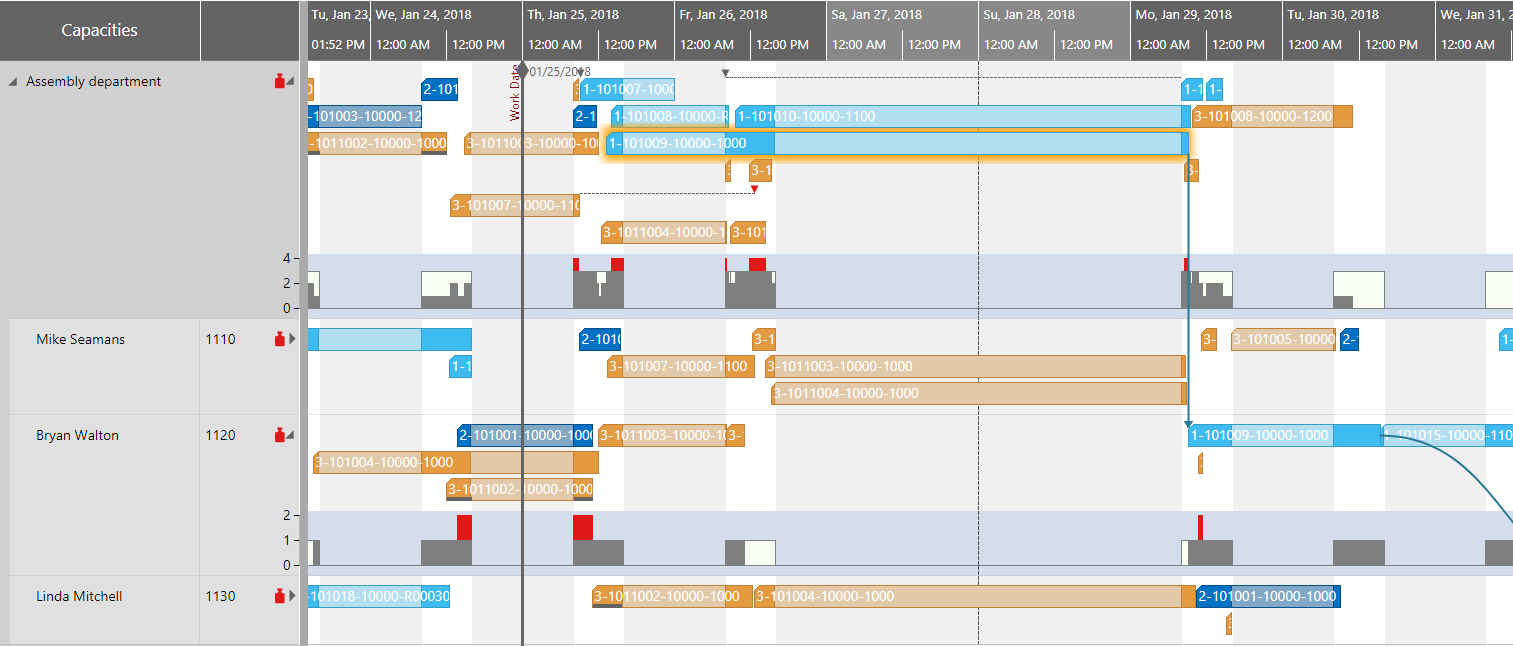
Task: Click the 01/25/2018 work date label
Action: point(560,72)
